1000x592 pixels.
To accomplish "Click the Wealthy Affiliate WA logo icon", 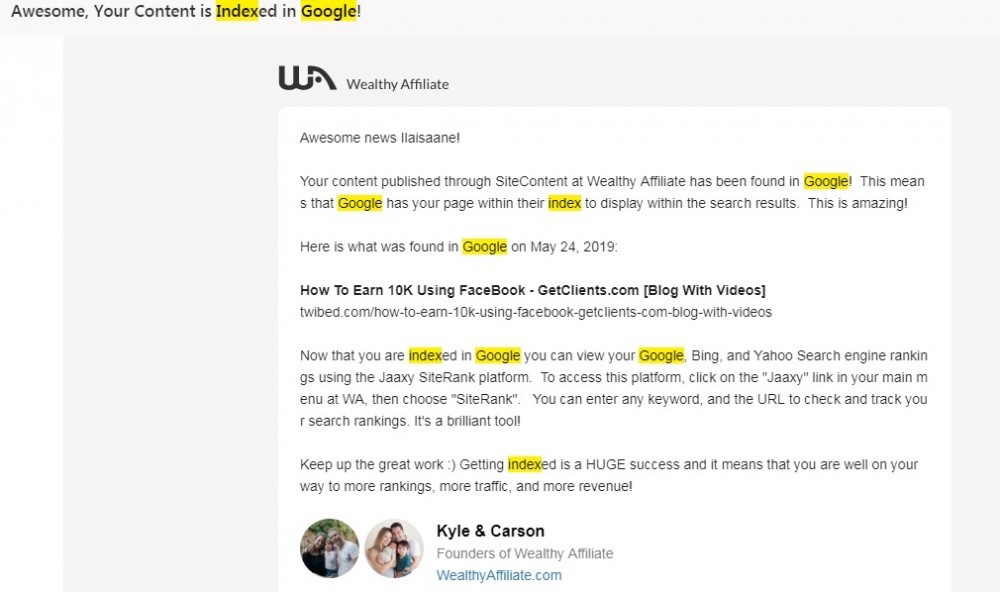I will click(307, 78).
